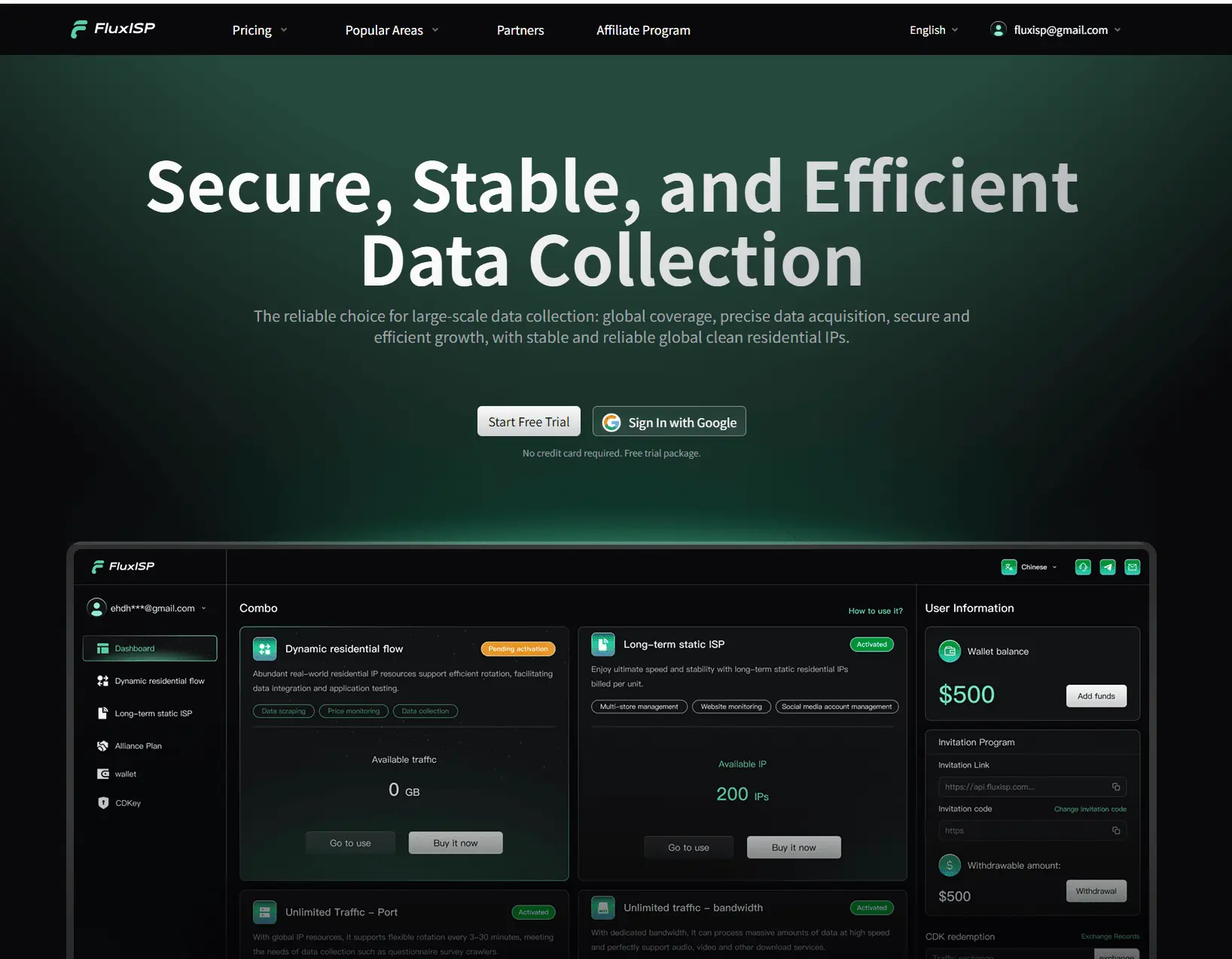This screenshot has height=959, width=1232.
Task: Click the user avatar icon beside fluxisp@gmail.com
Action: pos(999,29)
